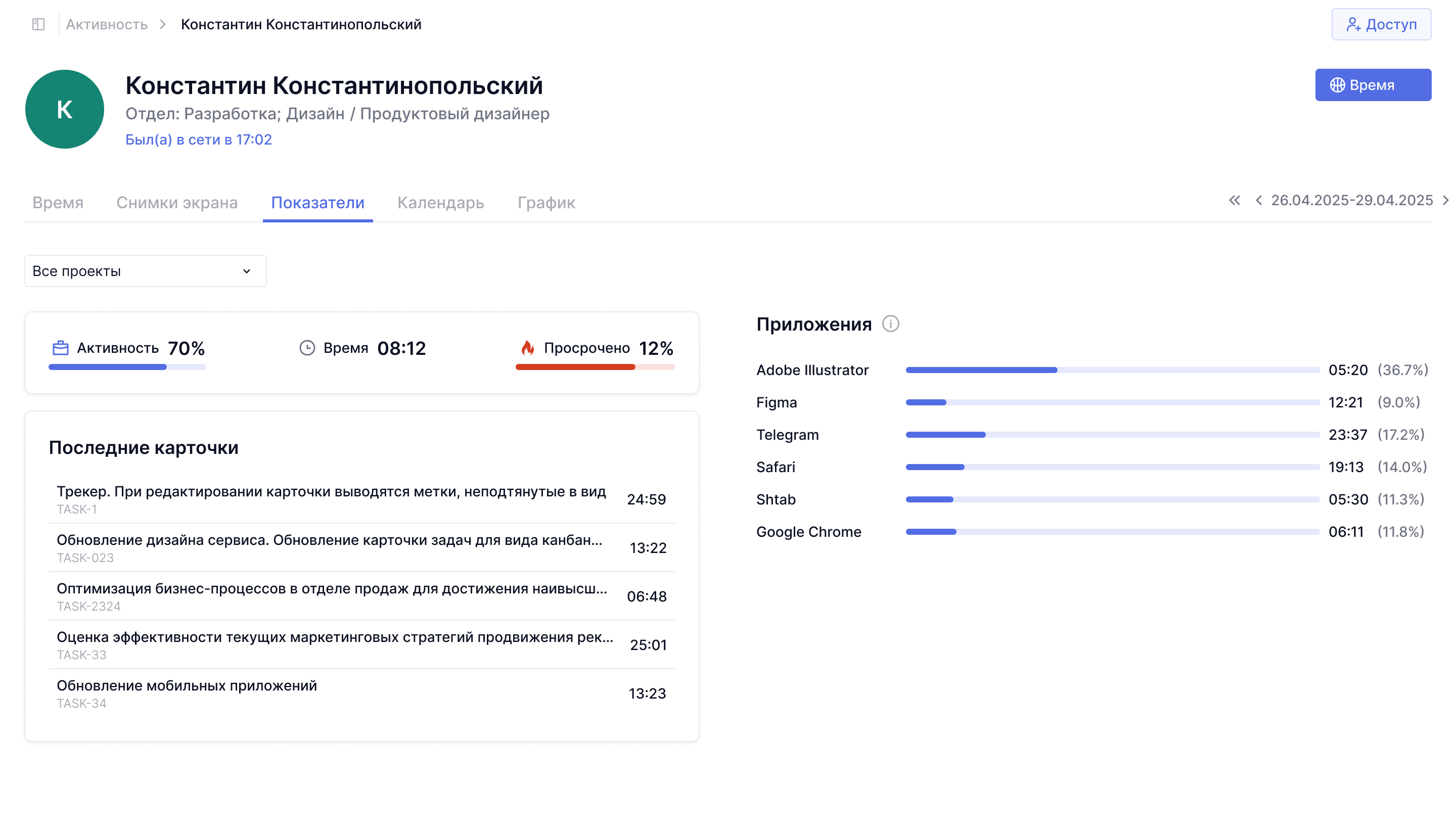Click the Последние карточки heading
1456x829 pixels.
tap(144, 447)
